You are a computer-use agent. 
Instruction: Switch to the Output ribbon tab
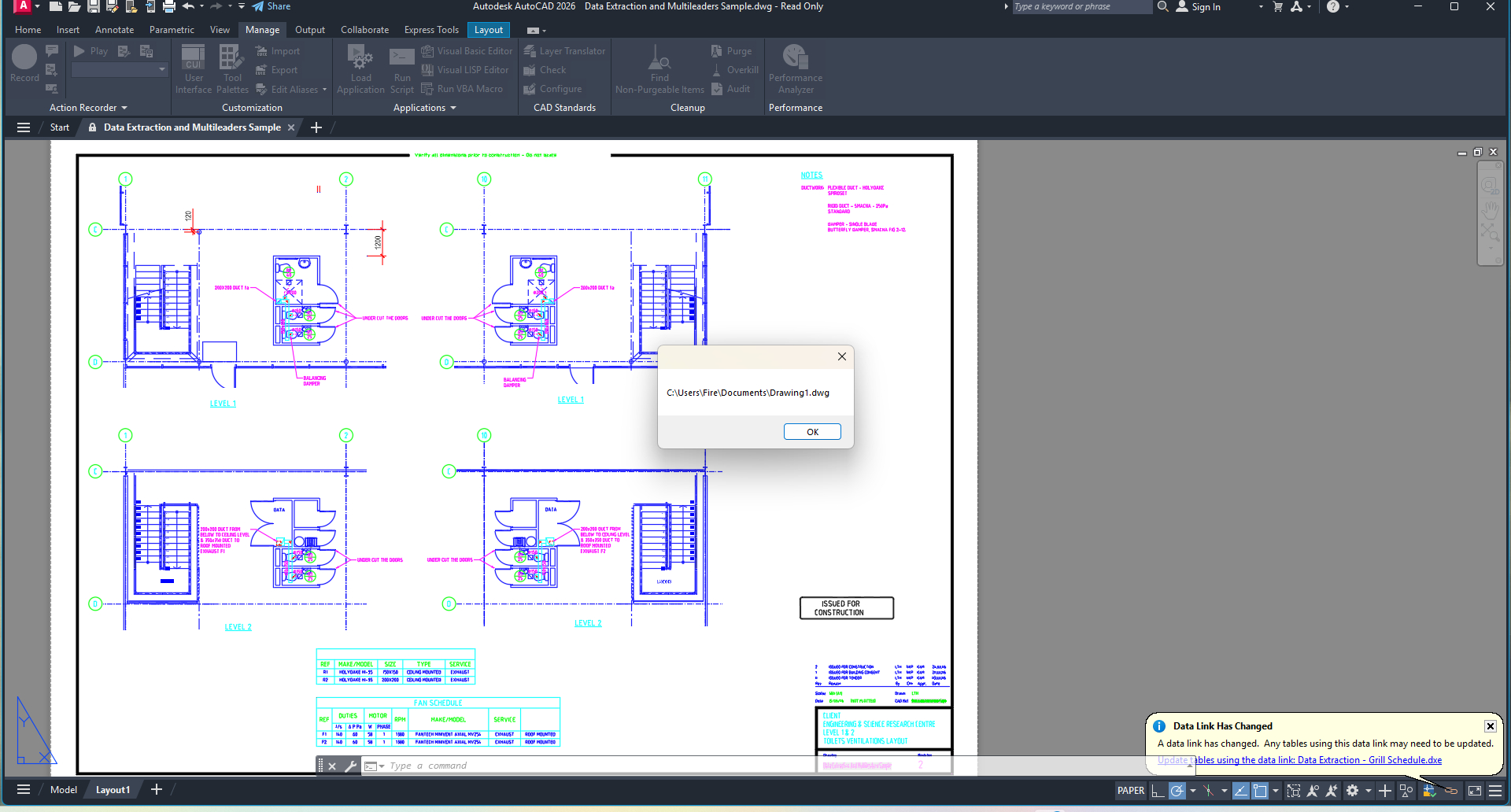[x=309, y=30]
